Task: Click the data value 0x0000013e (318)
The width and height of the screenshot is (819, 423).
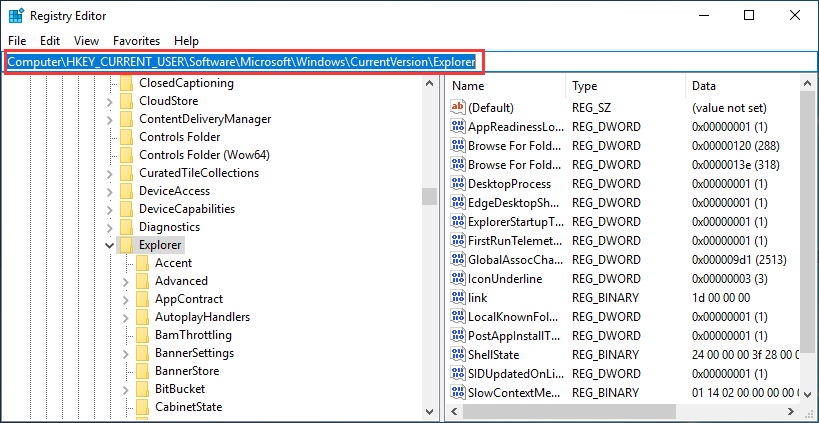Action: (x=735, y=165)
